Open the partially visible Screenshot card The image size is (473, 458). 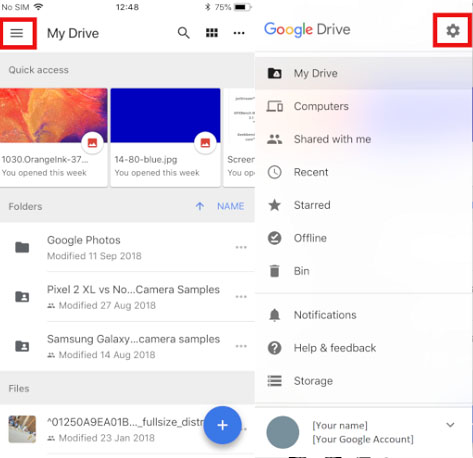coord(239,137)
